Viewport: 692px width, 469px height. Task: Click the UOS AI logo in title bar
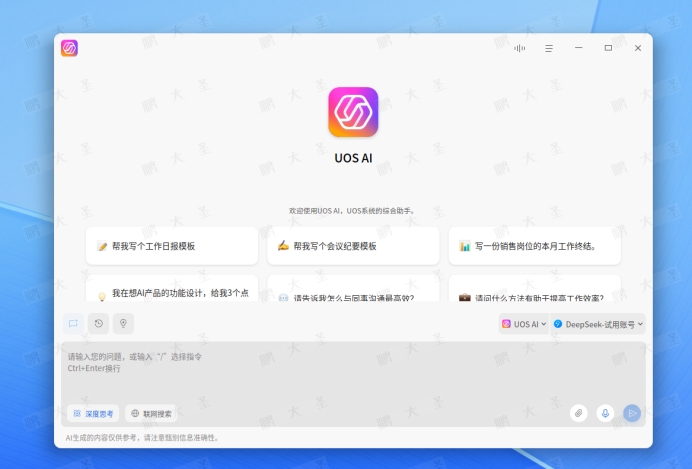click(69, 48)
